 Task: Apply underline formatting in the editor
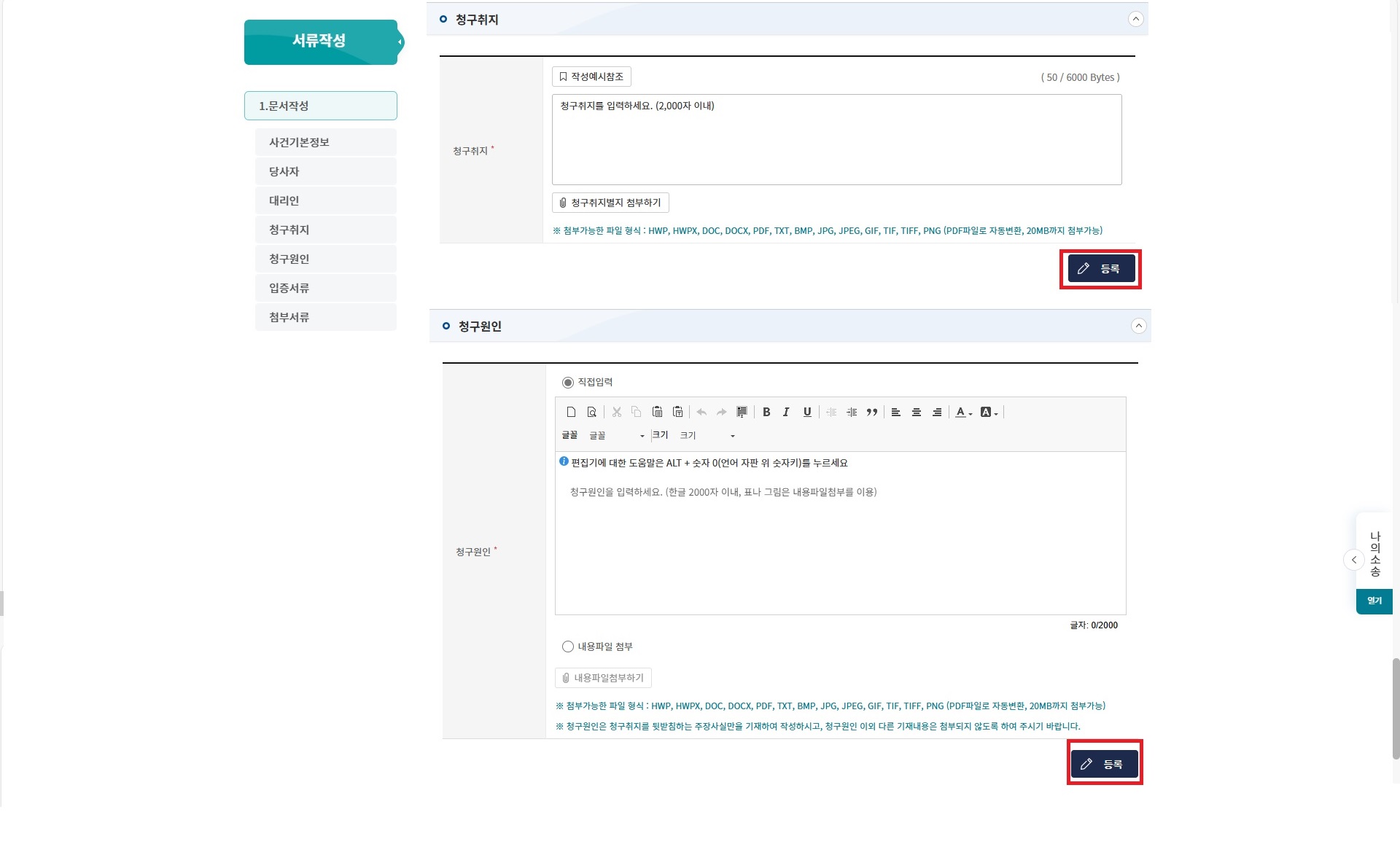807,412
